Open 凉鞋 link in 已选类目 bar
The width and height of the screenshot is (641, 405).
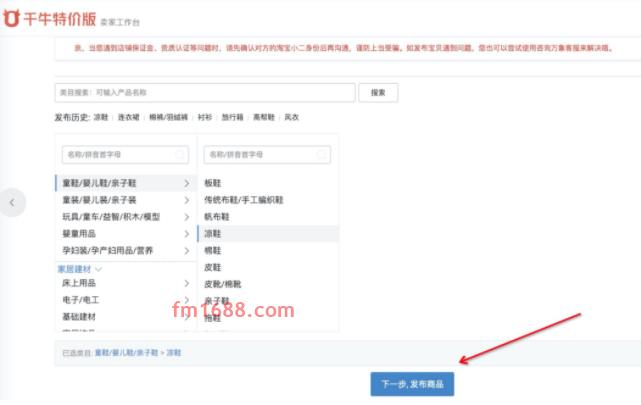173,353
